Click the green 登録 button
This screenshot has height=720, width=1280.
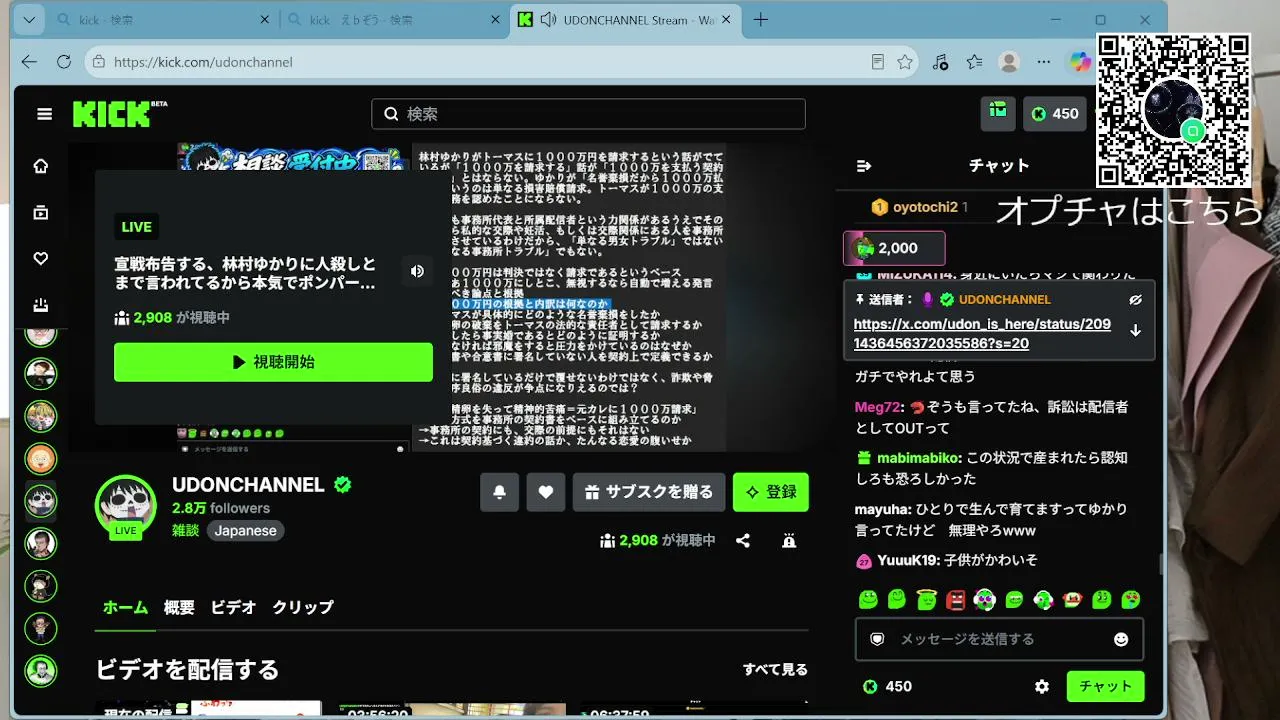(771, 492)
